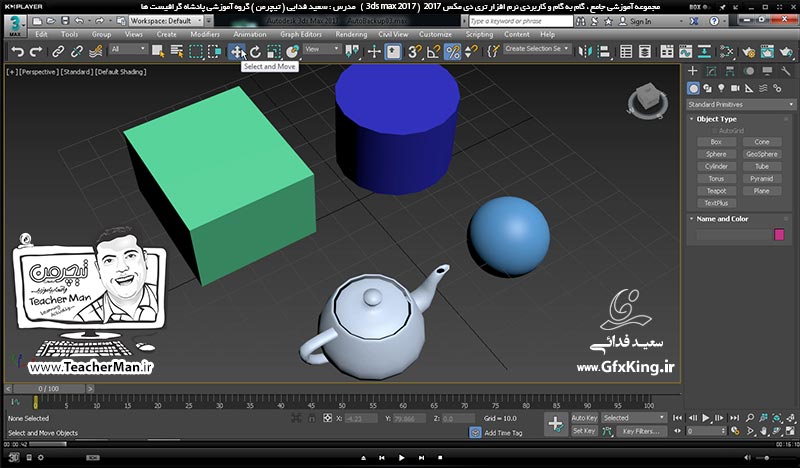This screenshot has height=468, width=800.
Task: Open the reference coordinate system View dropdown
Action: tap(322, 49)
